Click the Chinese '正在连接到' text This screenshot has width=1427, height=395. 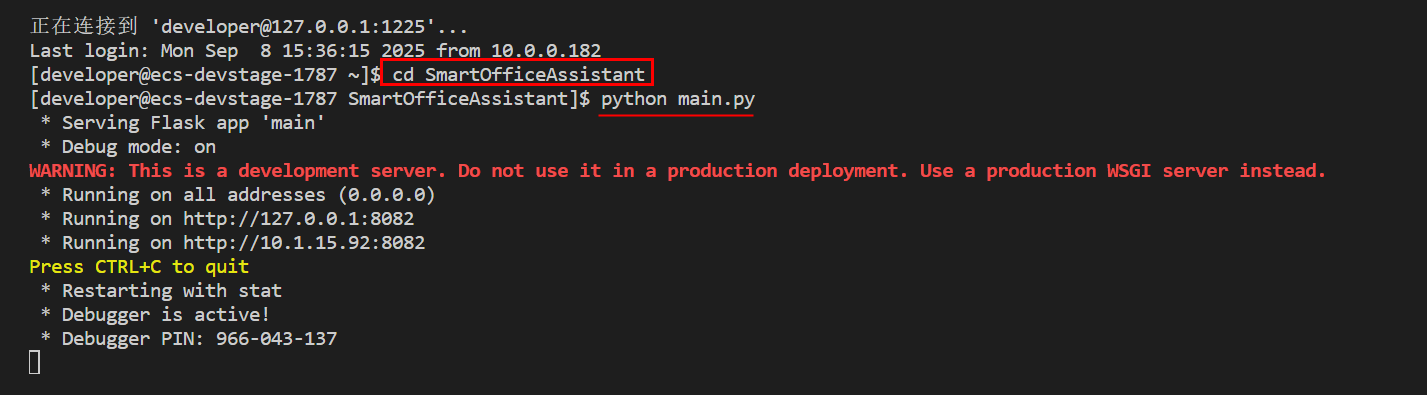[84, 26]
